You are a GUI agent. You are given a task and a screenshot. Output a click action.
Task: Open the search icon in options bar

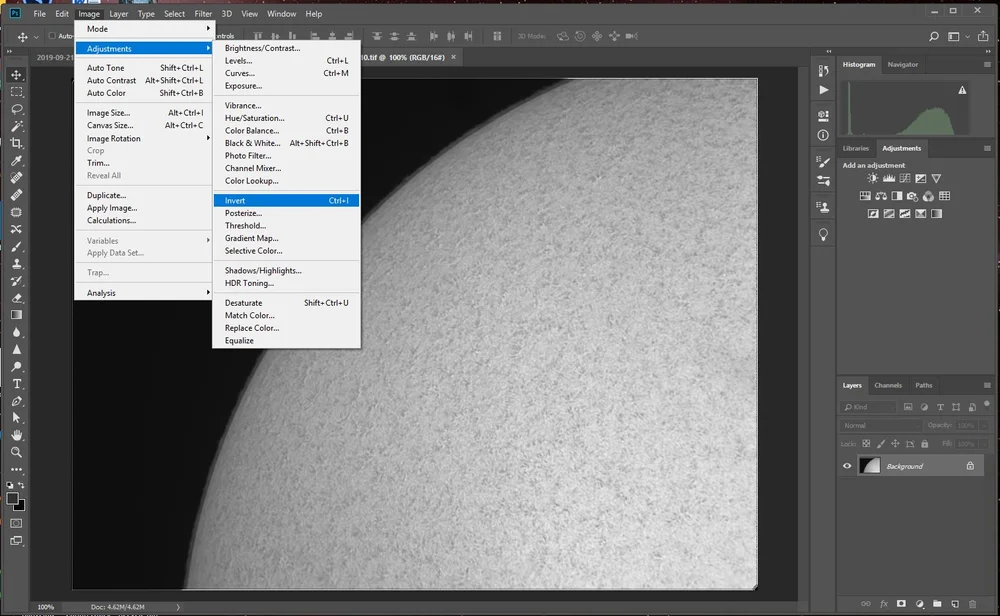[x=934, y=36]
